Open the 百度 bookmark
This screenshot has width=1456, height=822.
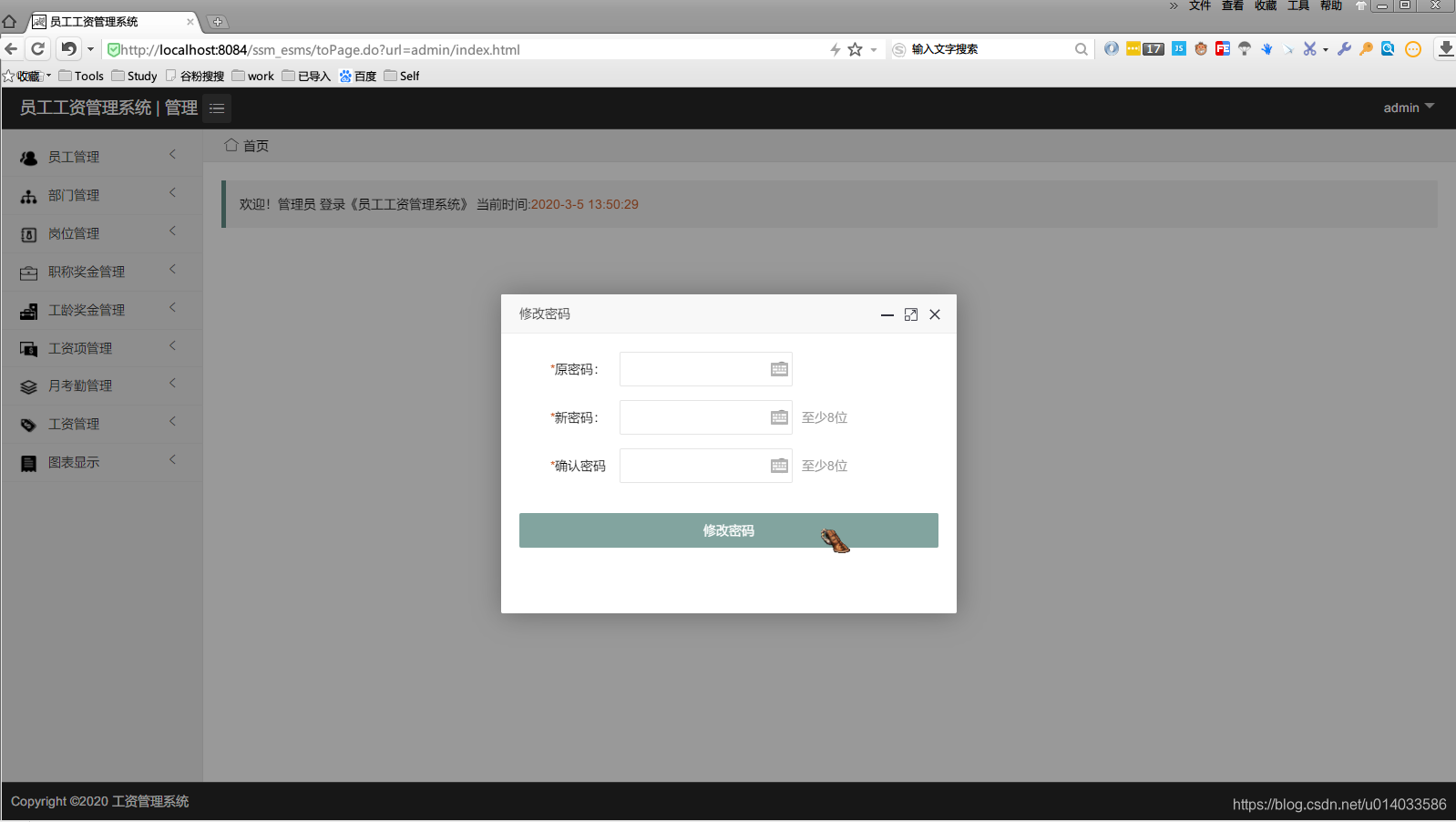pos(358,76)
